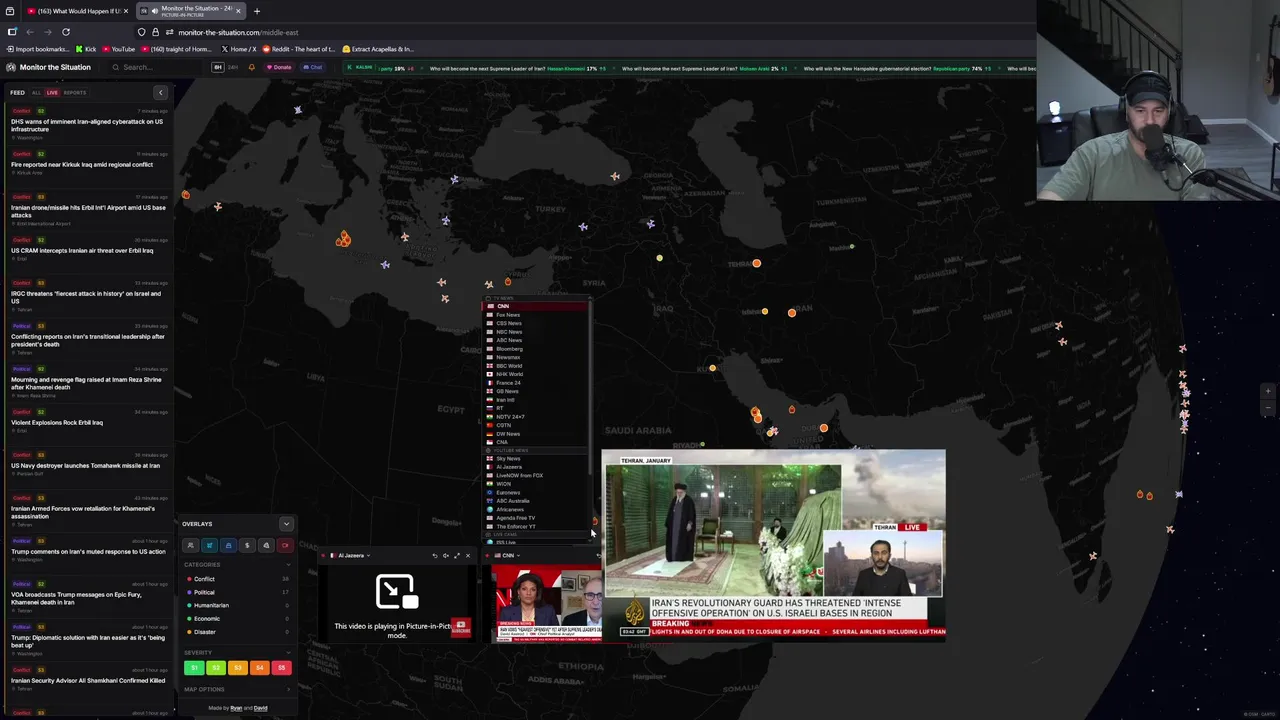Open the Al Jazeera channel dropdown
Viewport: 1280px width, 720px height.
352,555
